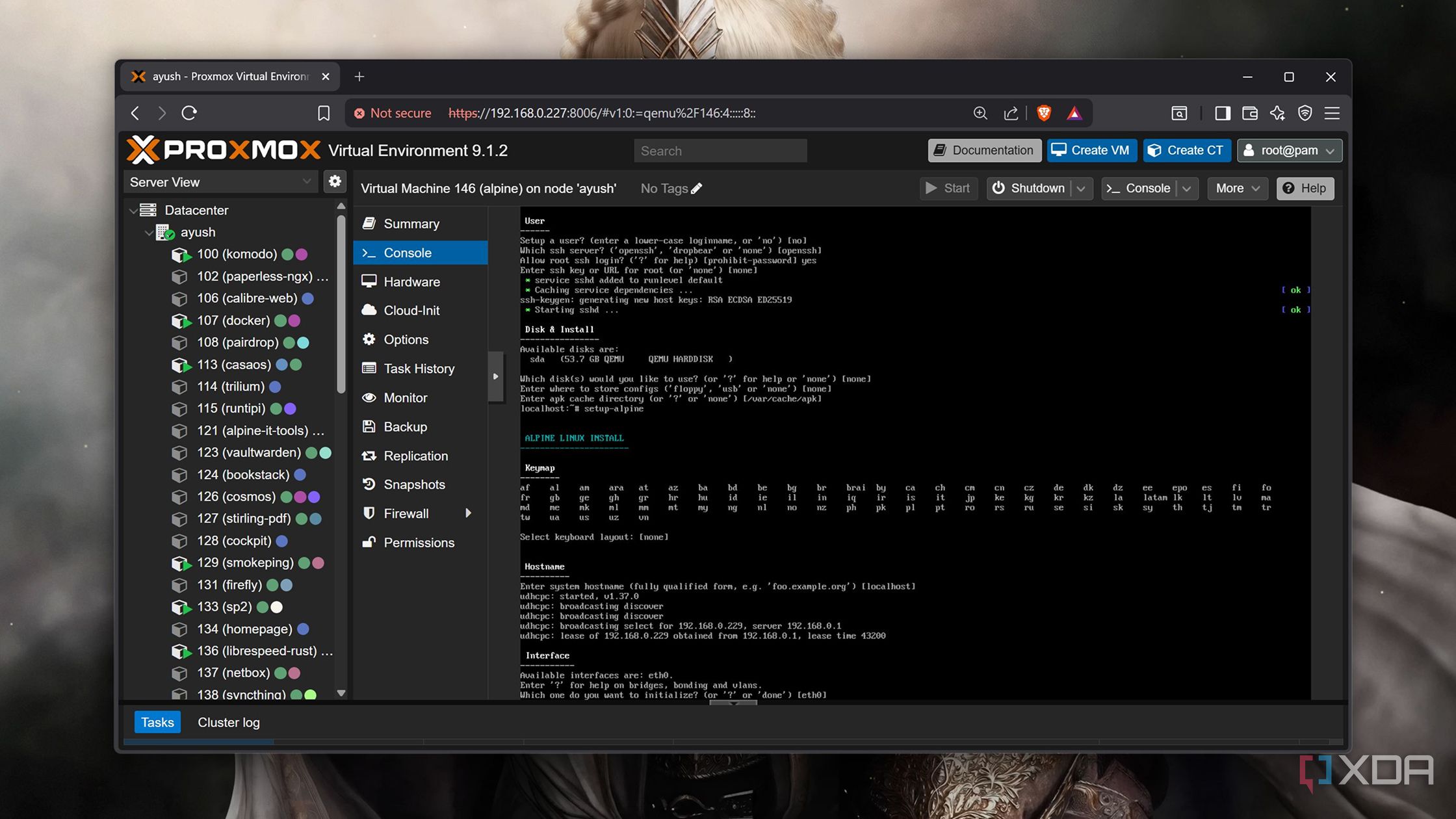Open the Documentation button
The image size is (1456, 819).
click(x=984, y=150)
